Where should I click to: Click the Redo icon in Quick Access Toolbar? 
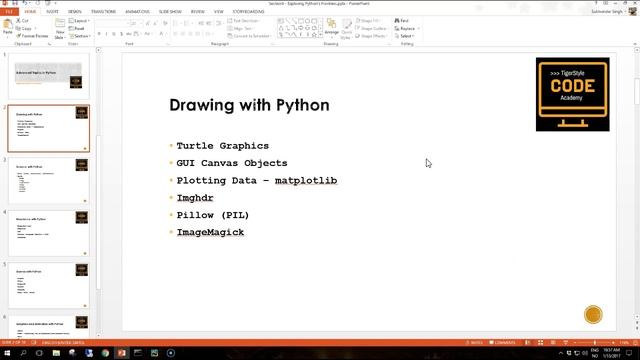tap(38, 3)
